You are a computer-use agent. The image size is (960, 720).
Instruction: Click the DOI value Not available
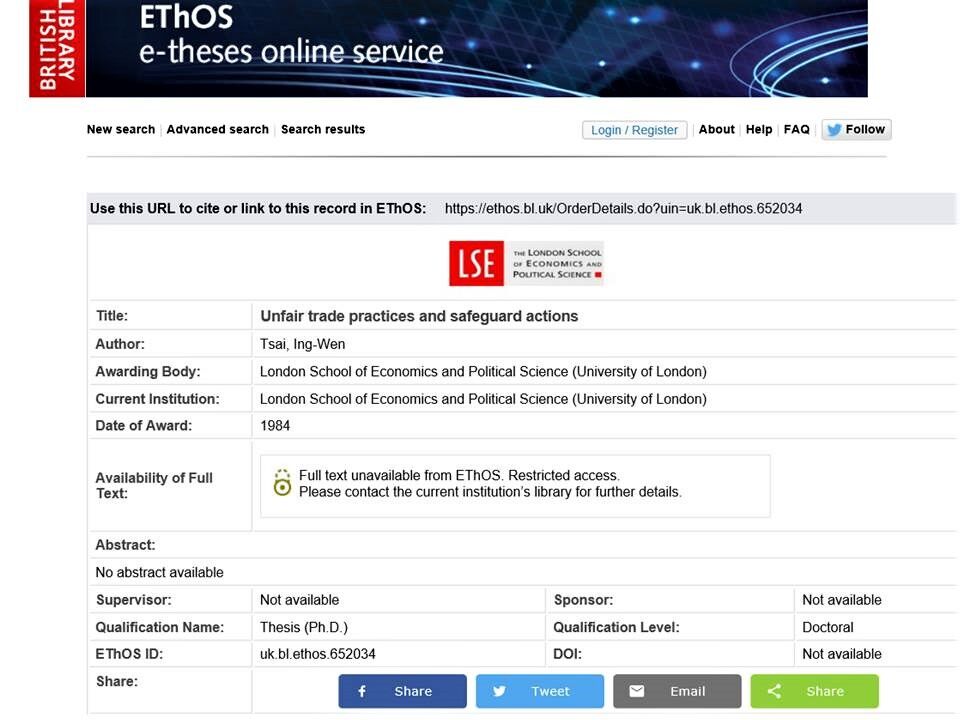point(842,654)
